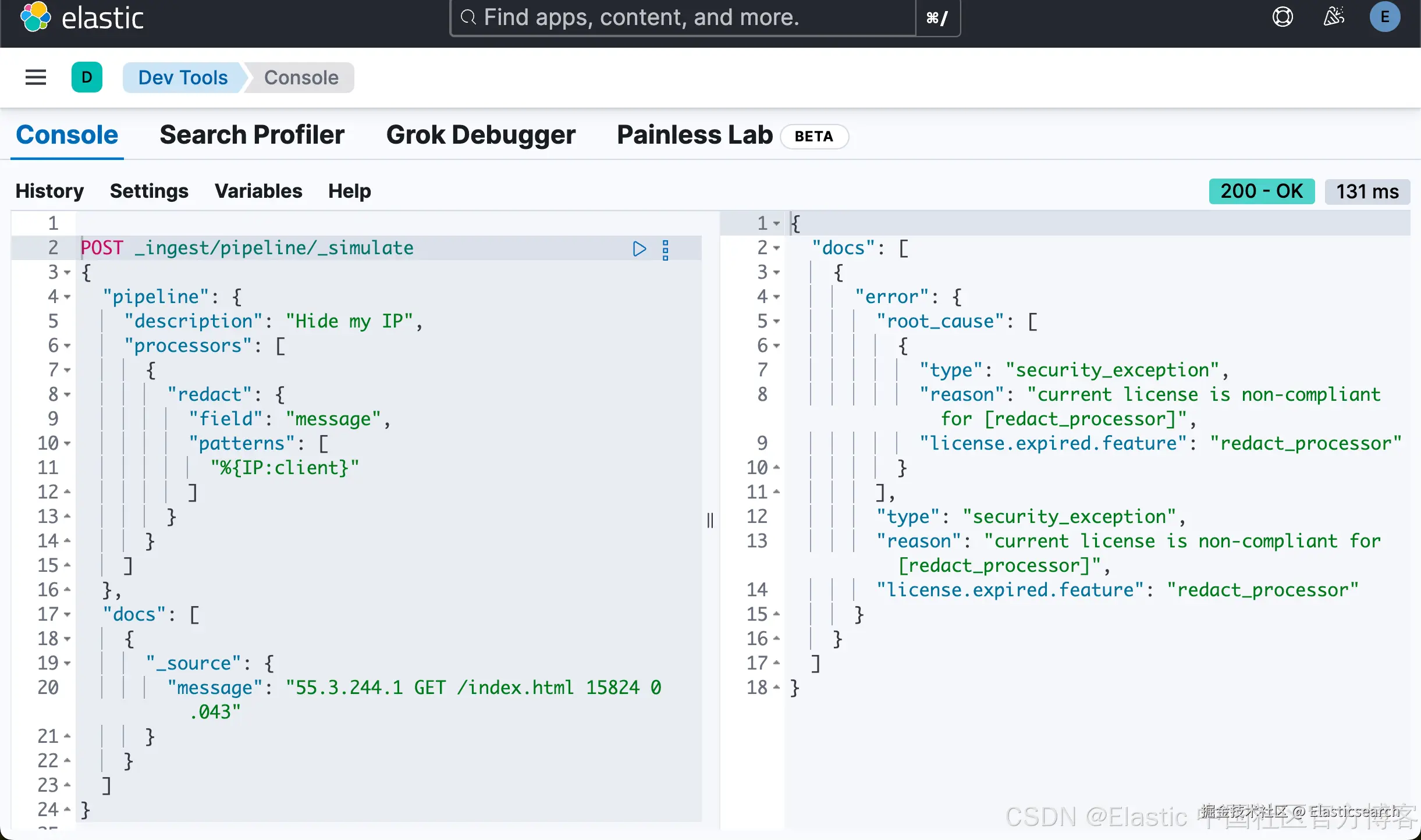Open the Painless Lab tab

coord(695,135)
